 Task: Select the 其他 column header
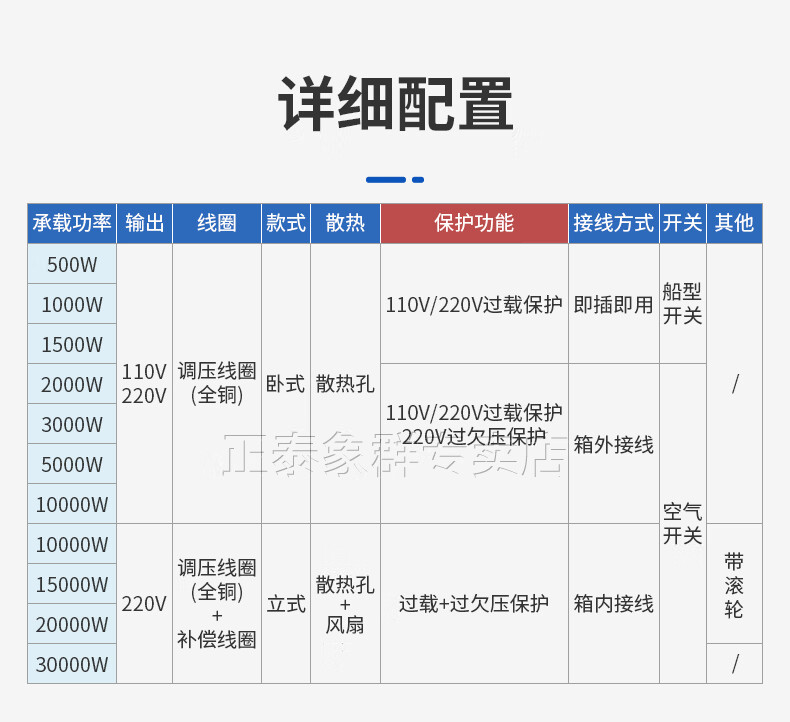[x=734, y=223]
